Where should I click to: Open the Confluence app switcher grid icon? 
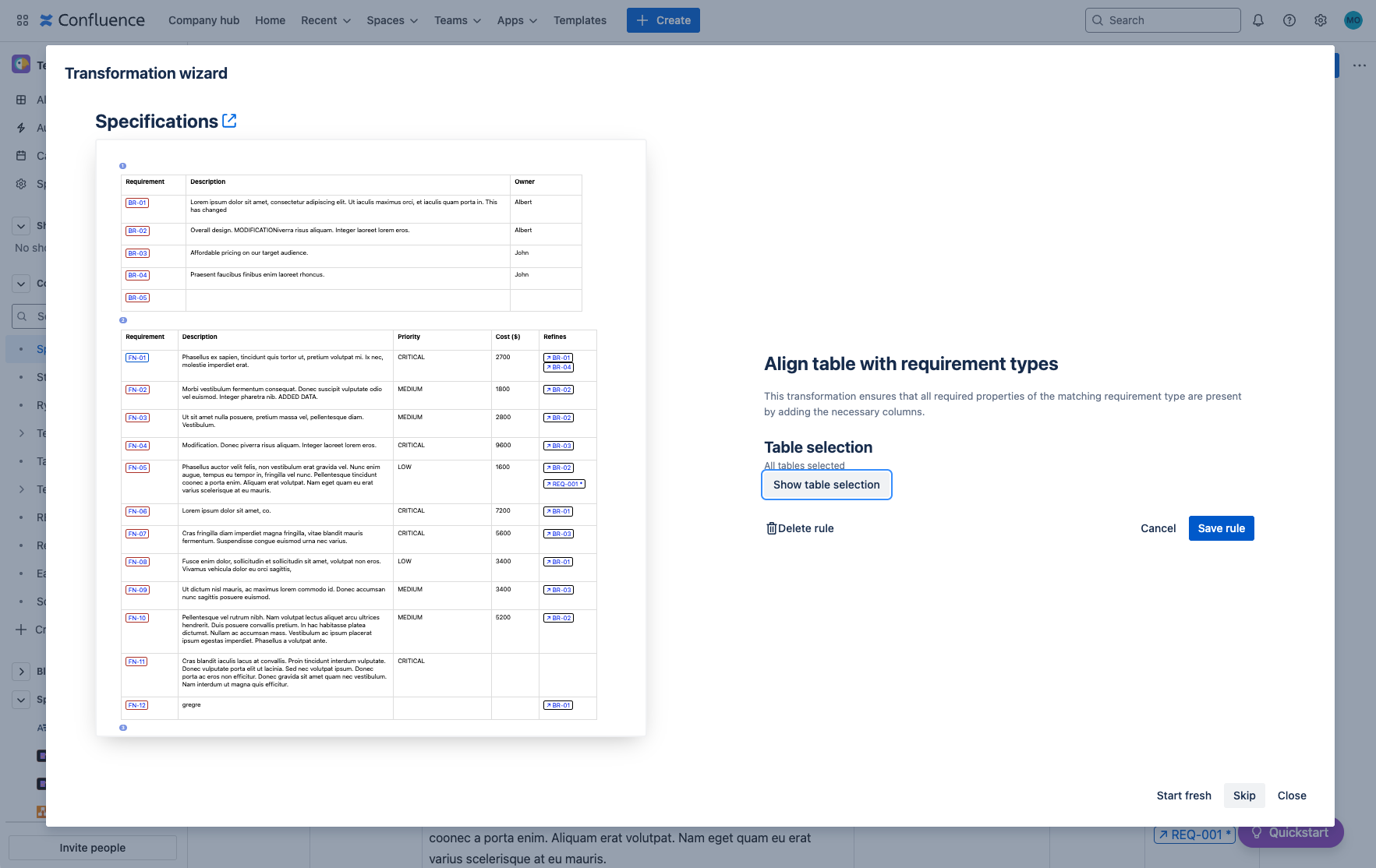pos(22,20)
